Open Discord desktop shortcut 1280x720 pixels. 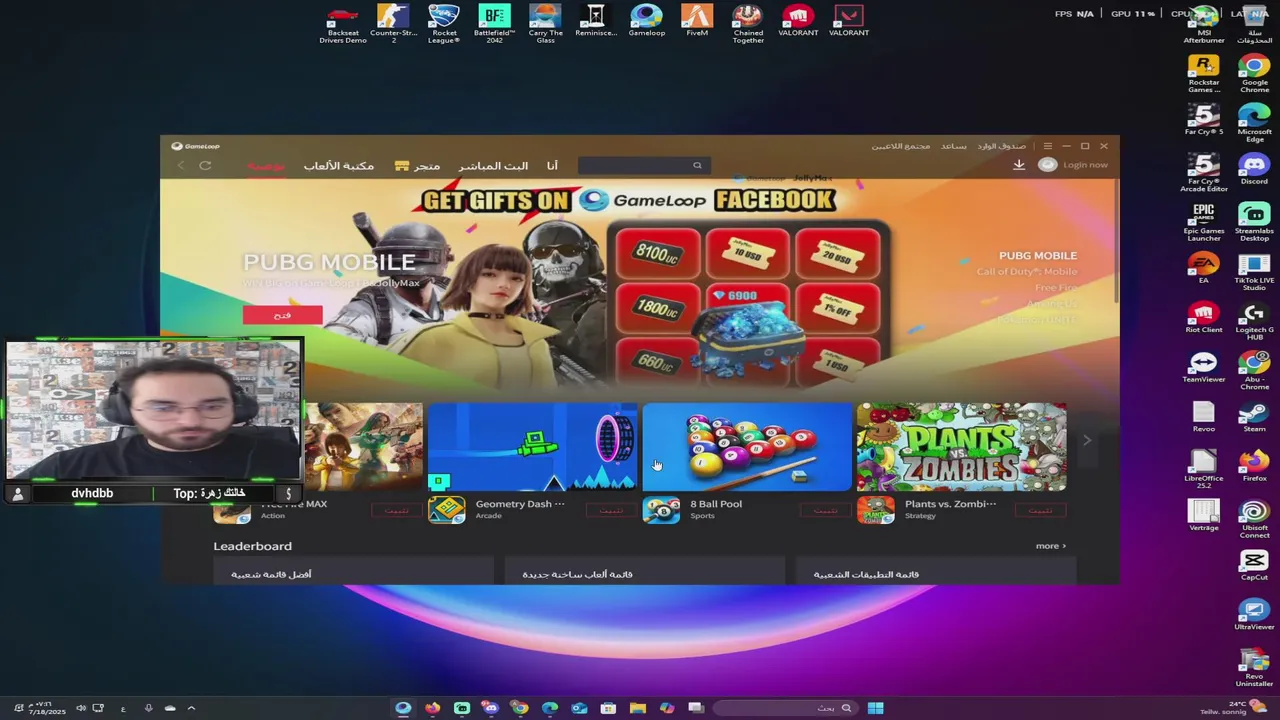pyautogui.click(x=1254, y=169)
